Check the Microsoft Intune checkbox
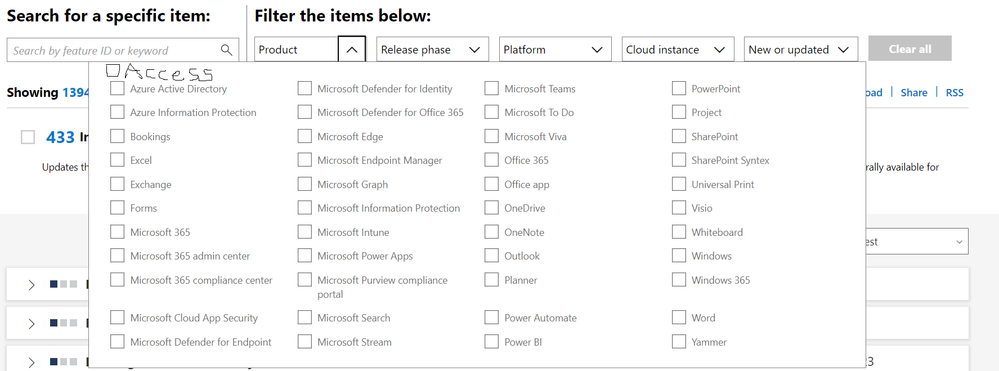This screenshot has width=999, height=371. click(305, 232)
